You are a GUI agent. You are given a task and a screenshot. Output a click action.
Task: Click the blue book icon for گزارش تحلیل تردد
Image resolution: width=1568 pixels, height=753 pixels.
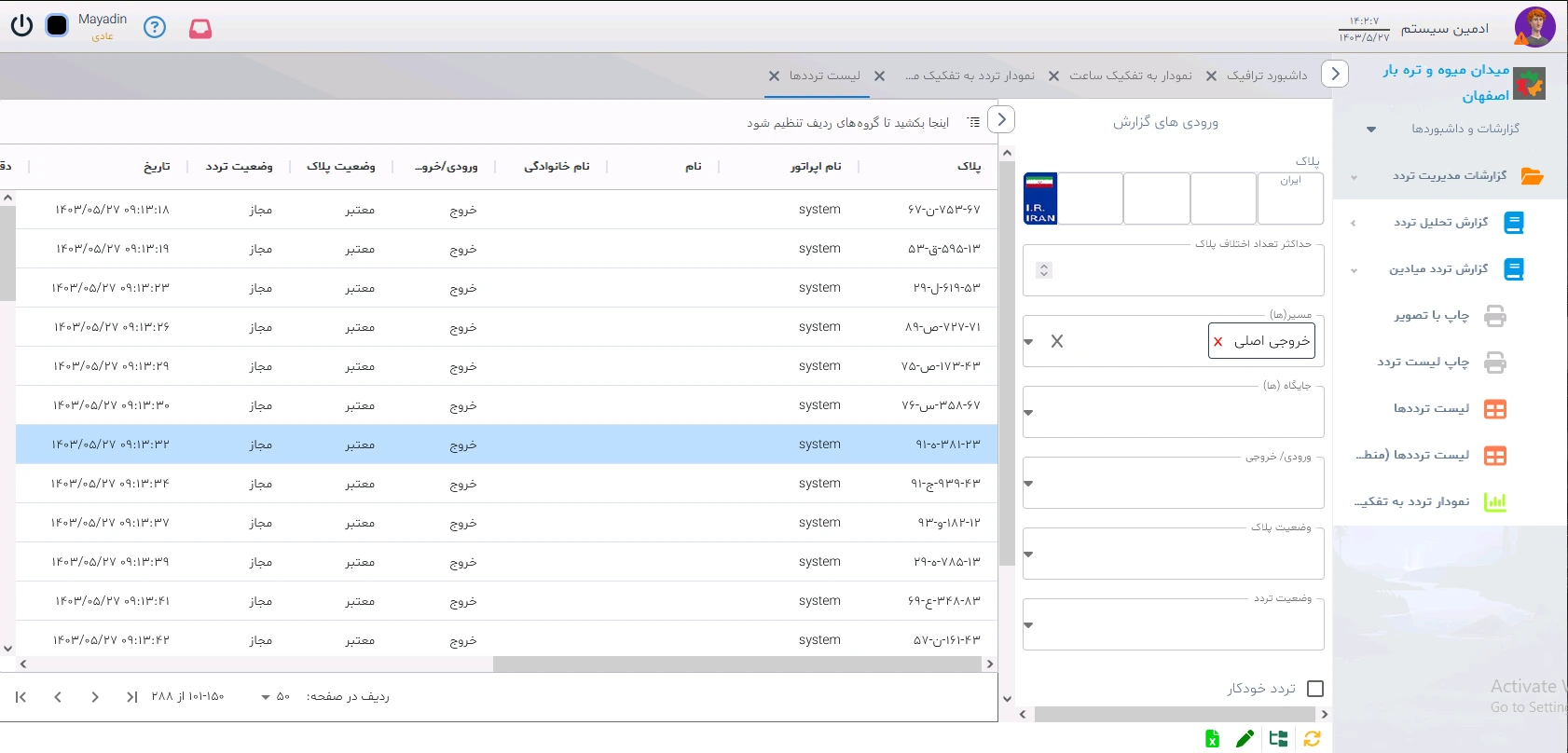[1514, 223]
